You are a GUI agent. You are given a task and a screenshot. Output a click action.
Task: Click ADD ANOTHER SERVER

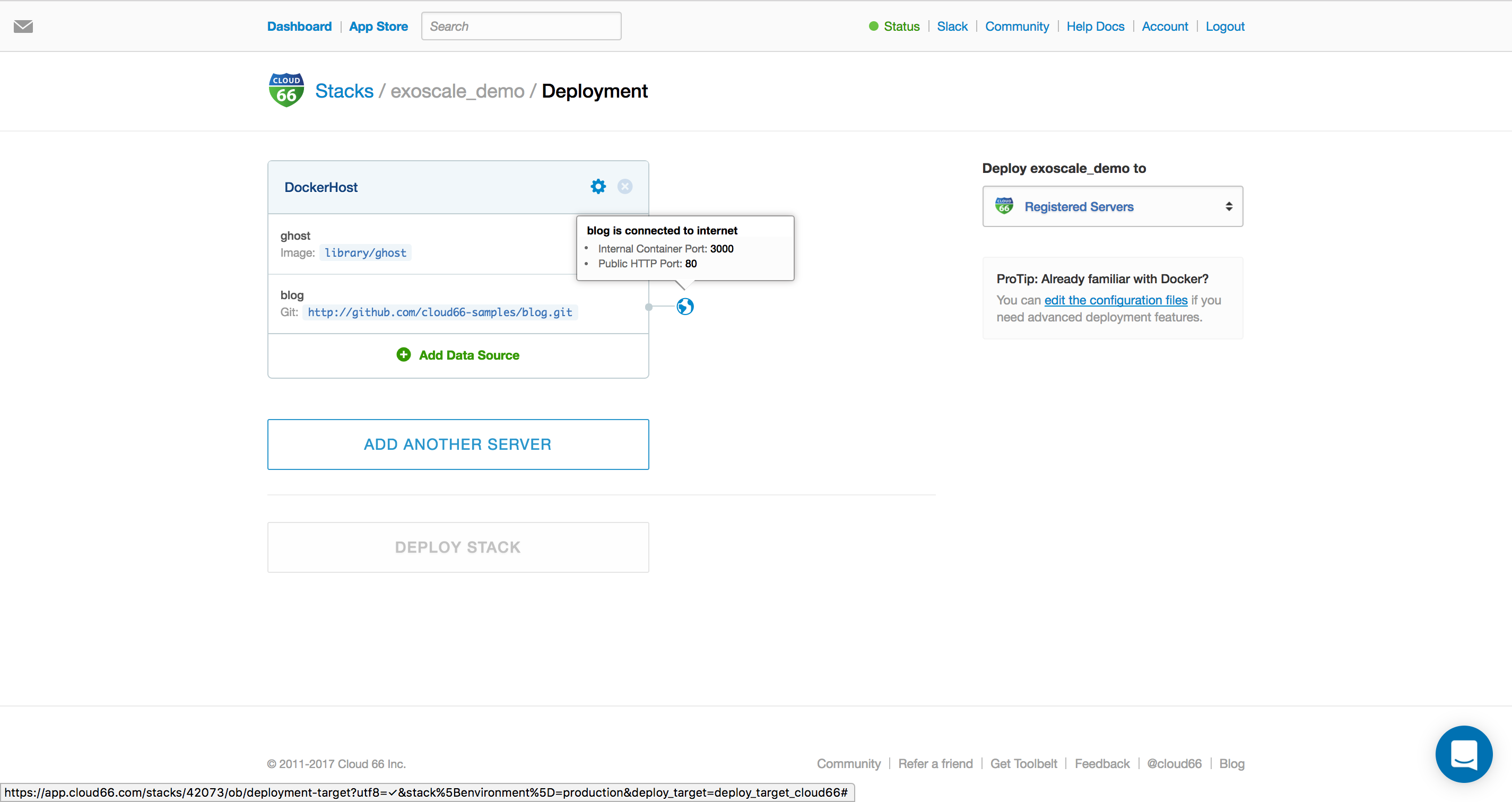coord(458,444)
